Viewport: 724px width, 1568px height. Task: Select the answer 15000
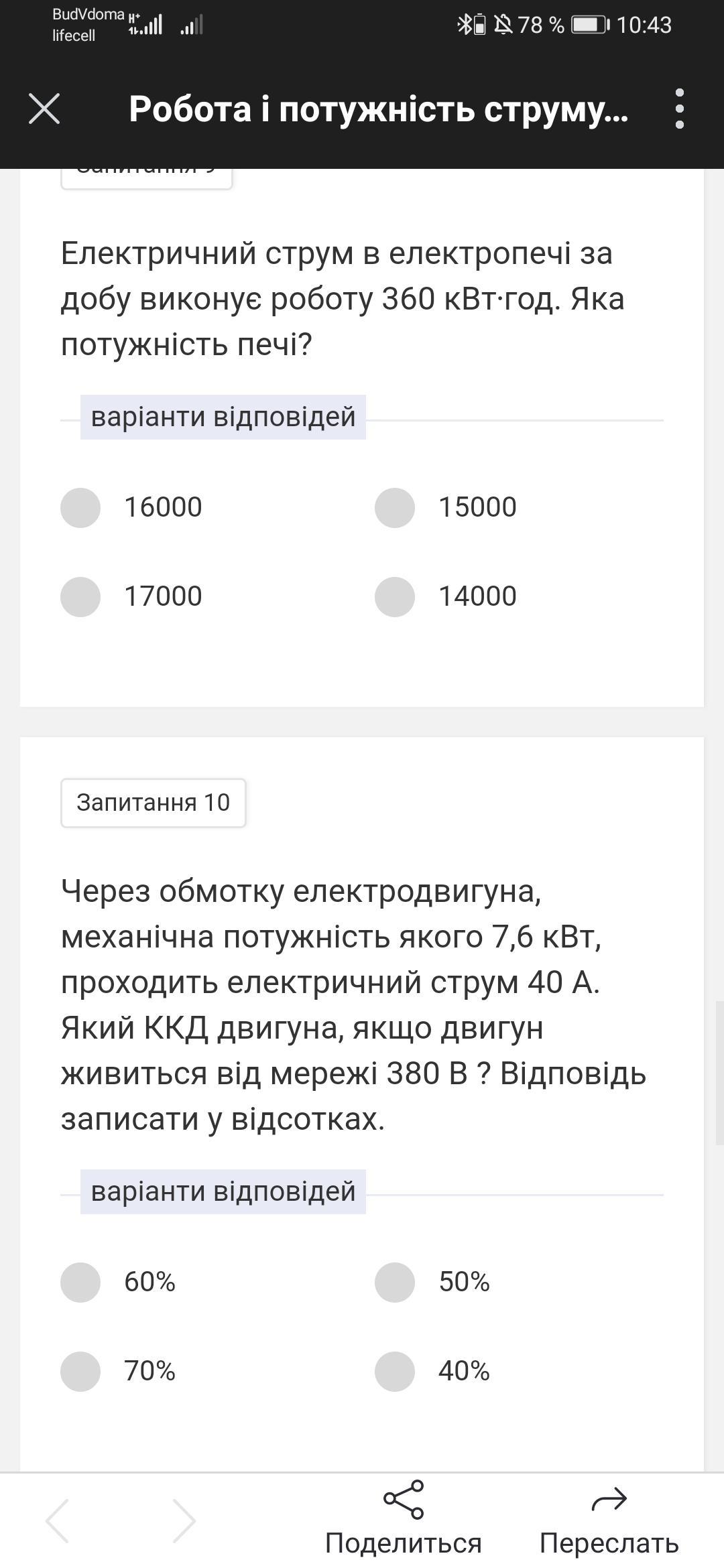pos(395,508)
